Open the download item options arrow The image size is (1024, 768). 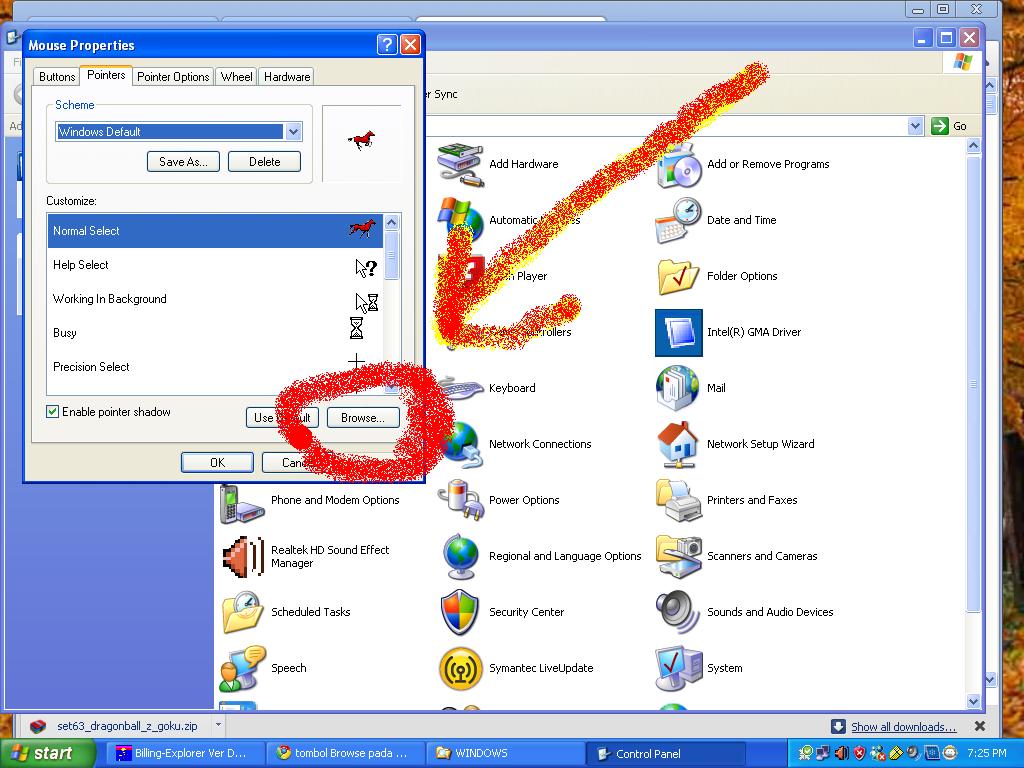click(218, 725)
